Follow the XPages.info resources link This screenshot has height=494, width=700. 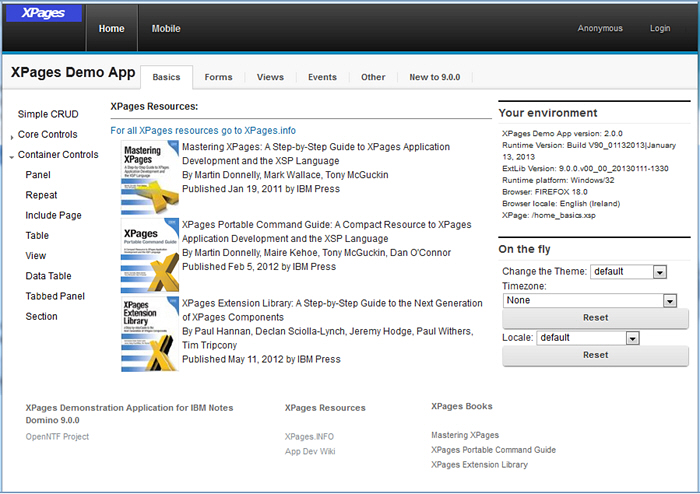click(x=203, y=130)
